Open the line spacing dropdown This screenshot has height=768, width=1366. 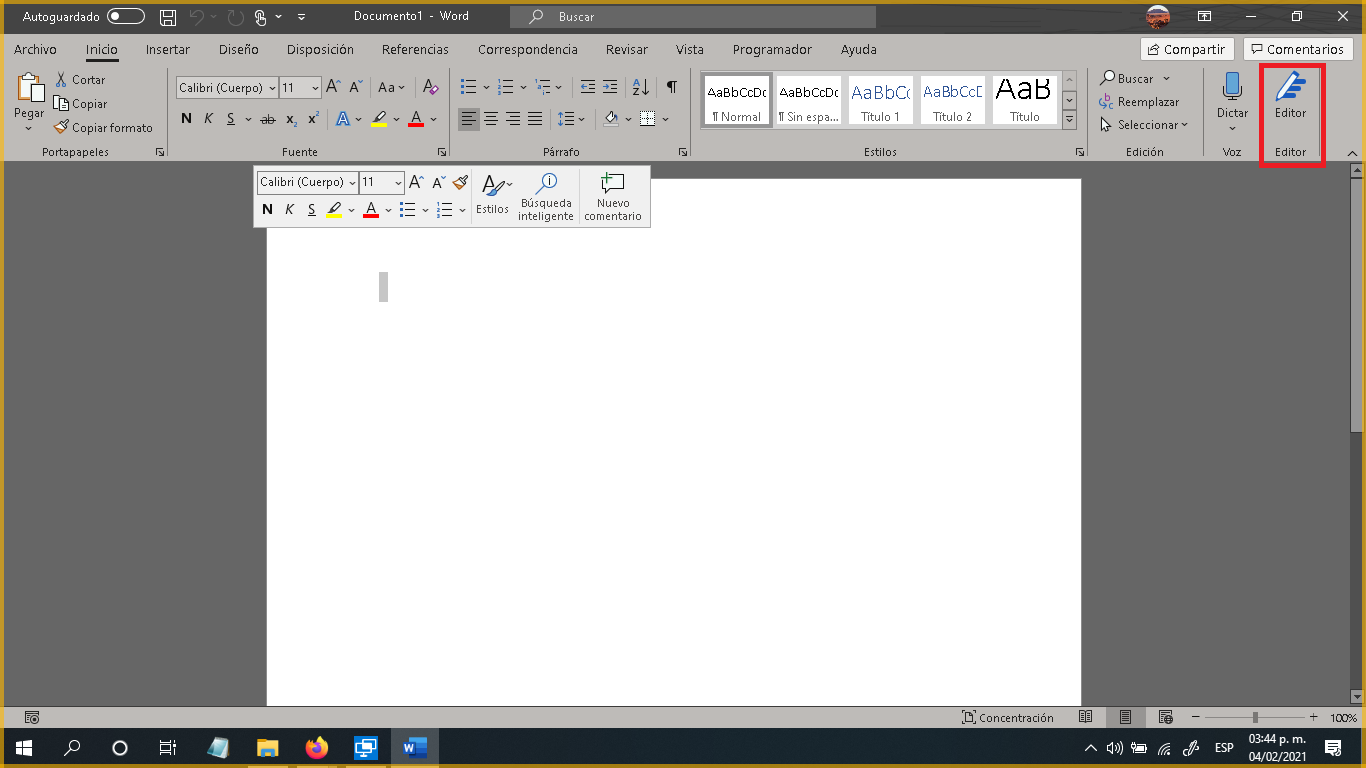[x=571, y=119]
